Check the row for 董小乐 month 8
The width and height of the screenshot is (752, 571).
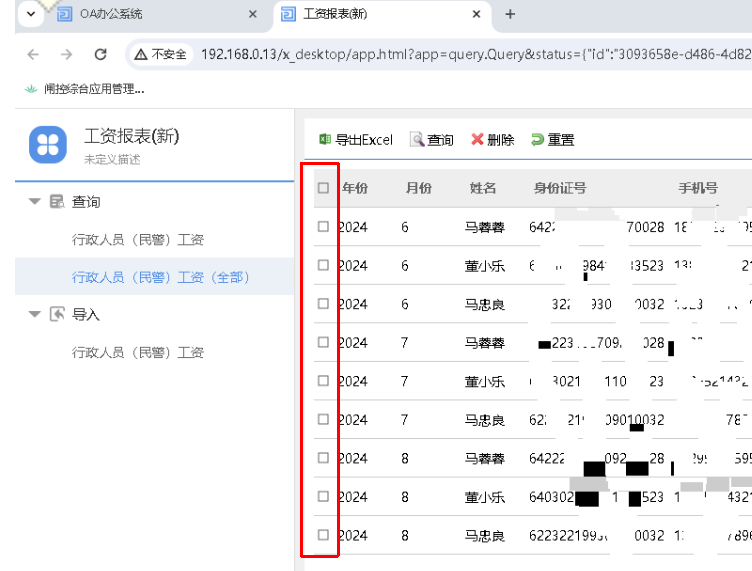(323, 496)
